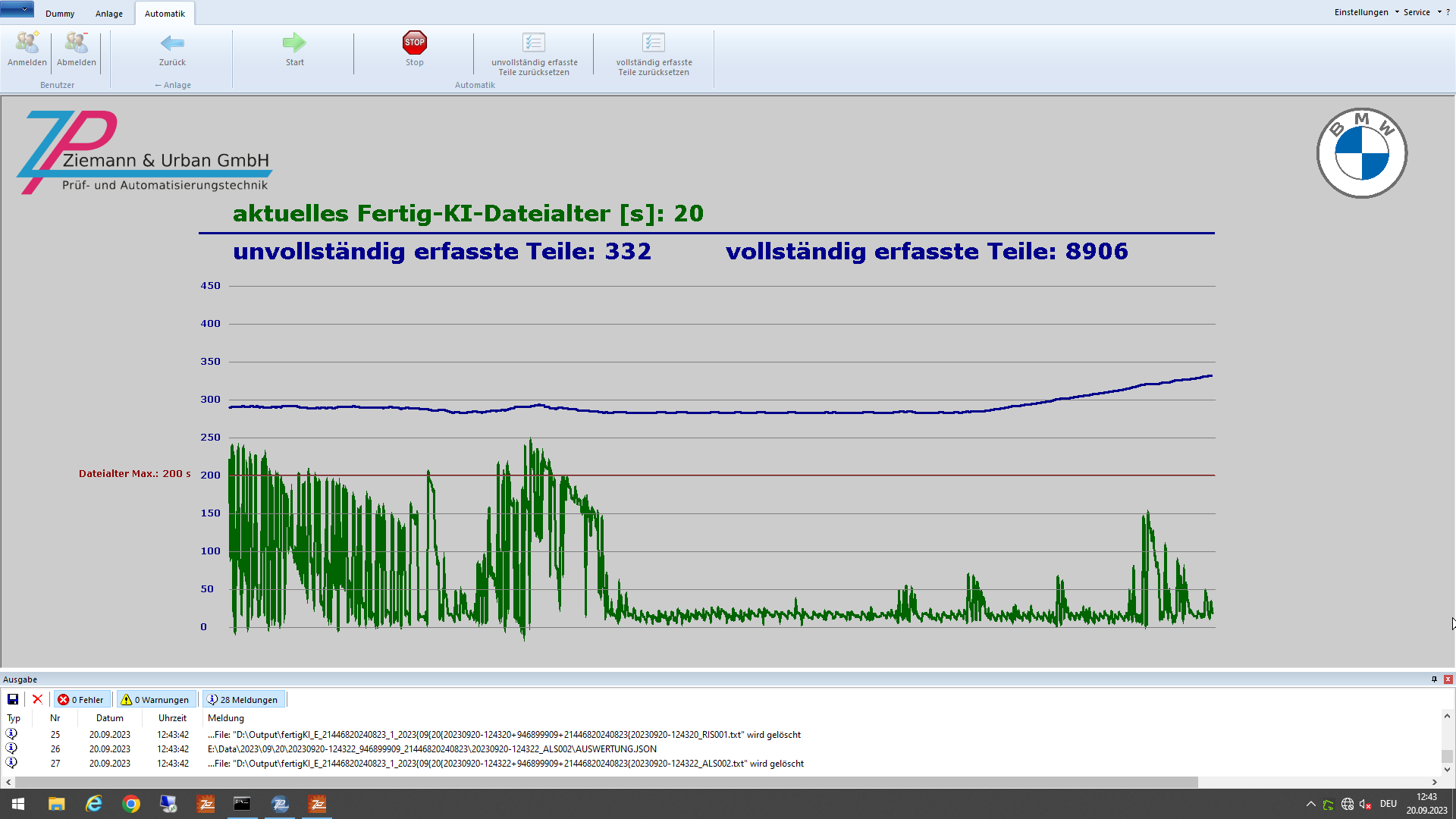This screenshot has width=1456, height=819.
Task: Open the Windows Start menu
Action: pos(18,804)
